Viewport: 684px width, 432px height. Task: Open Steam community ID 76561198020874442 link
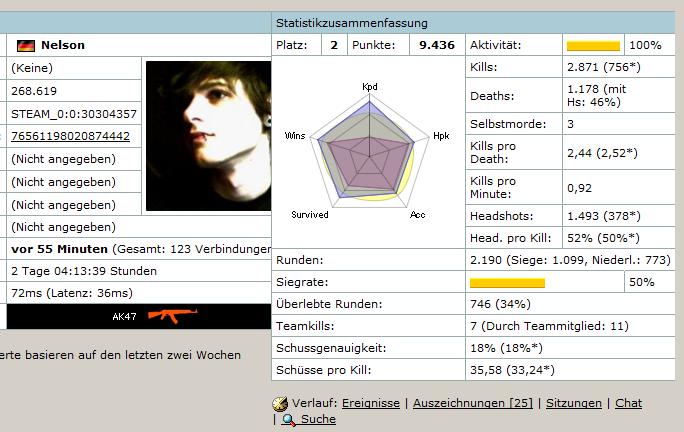[70, 136]
